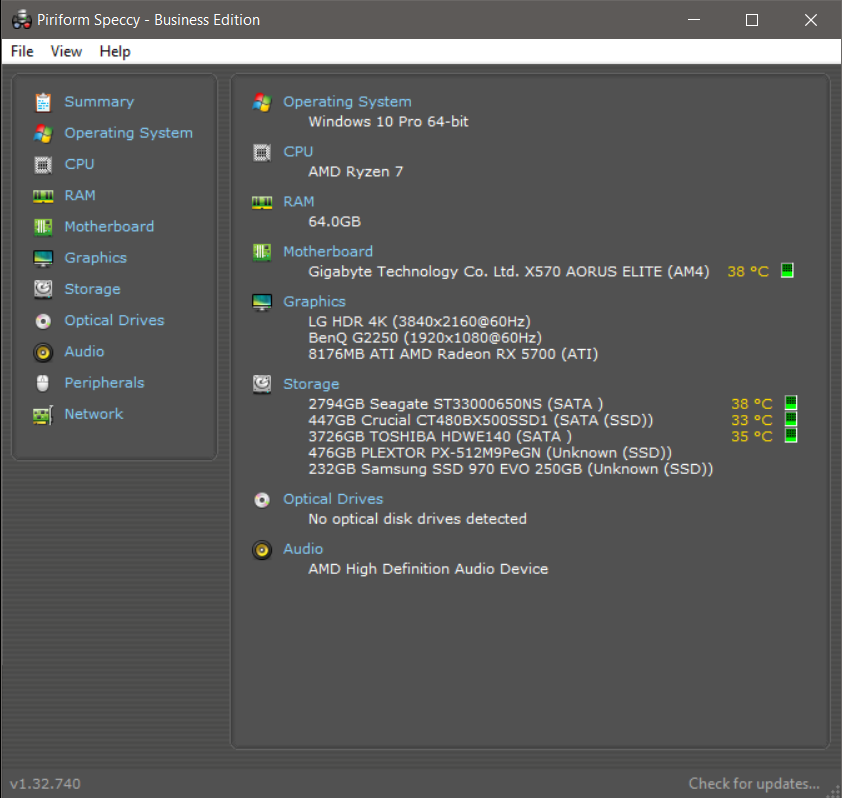Click the Seagate drive temperature green icon

791,402
